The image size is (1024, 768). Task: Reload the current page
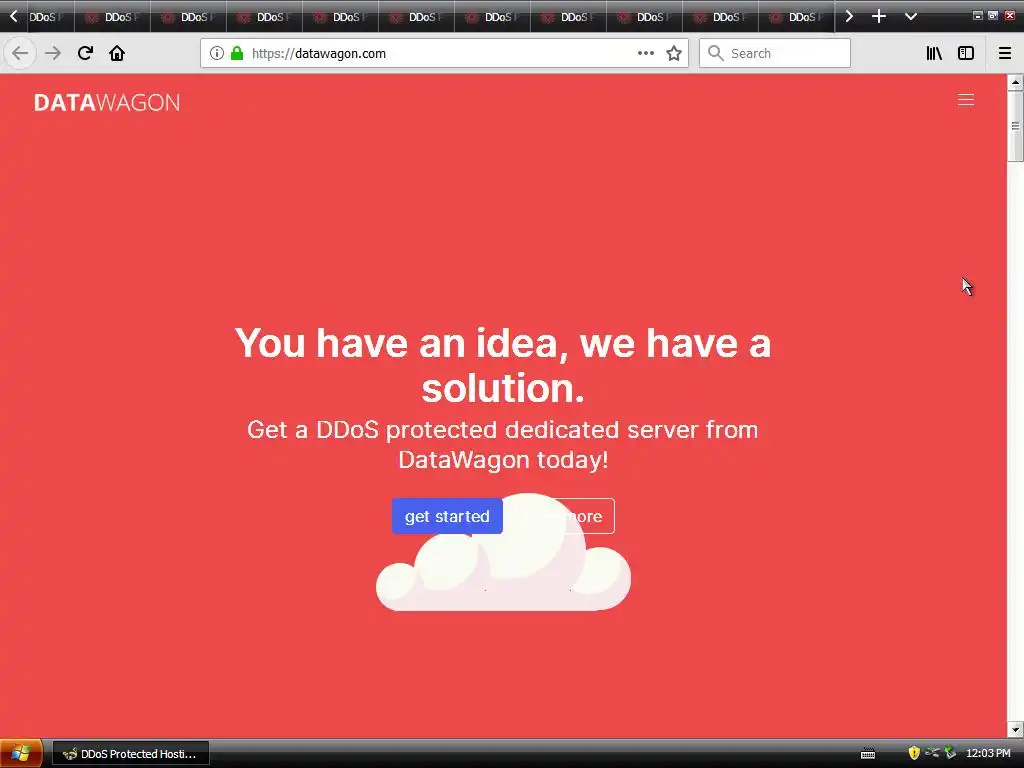point(85,53)
